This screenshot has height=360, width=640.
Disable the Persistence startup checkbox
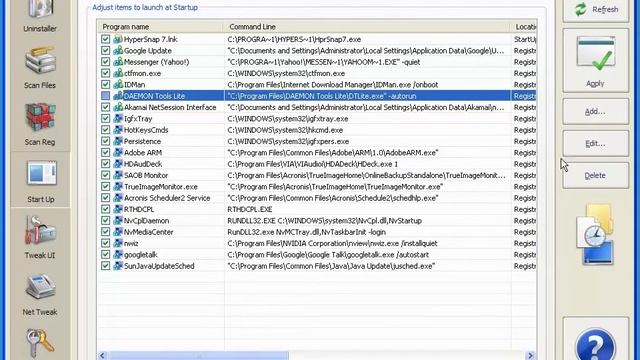coord(105,141)
